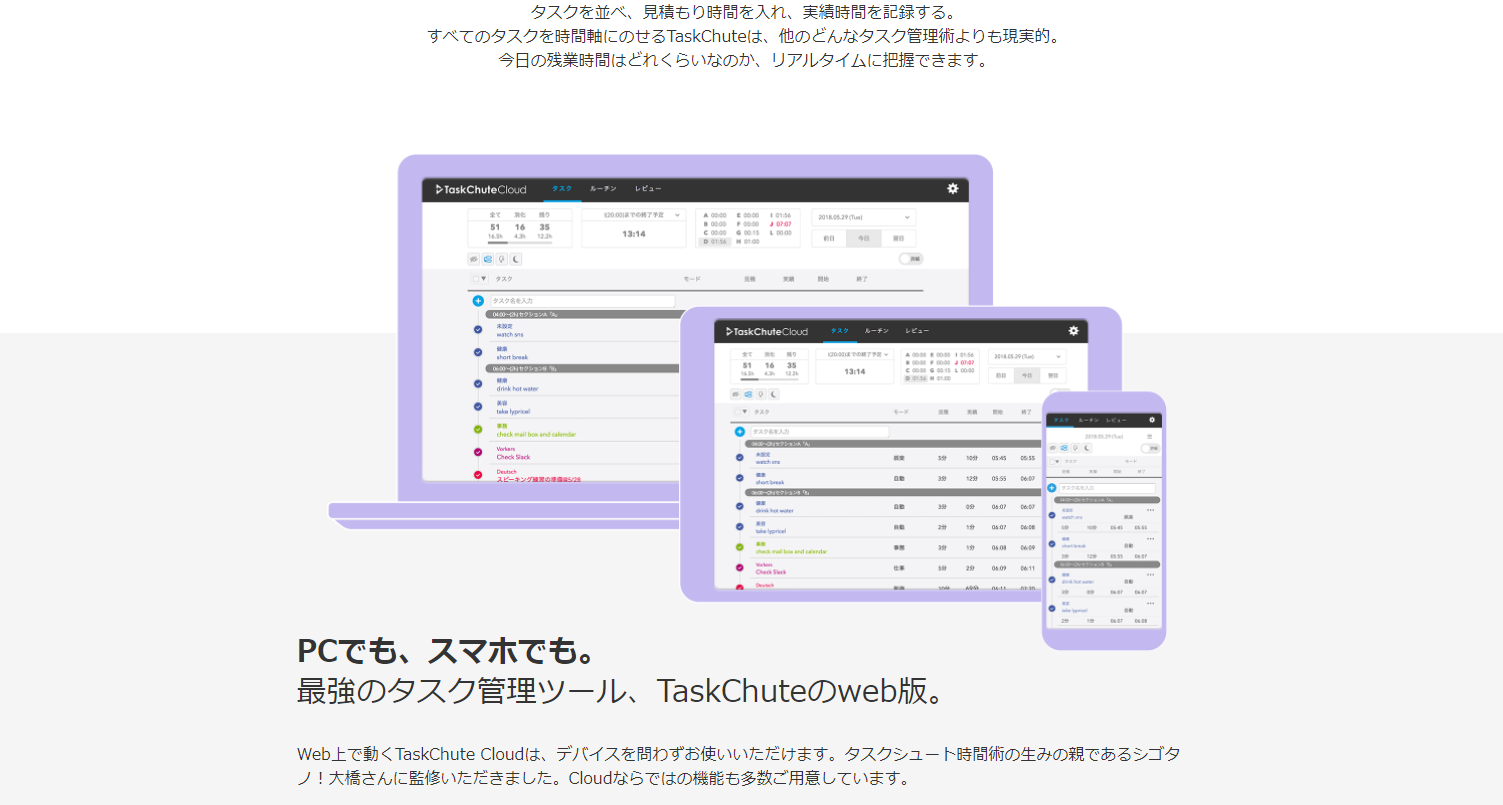Screen dimensions: 1503x805
Task: Open the three-dot menu for phone's short break
Action: tap(1150, 539)
